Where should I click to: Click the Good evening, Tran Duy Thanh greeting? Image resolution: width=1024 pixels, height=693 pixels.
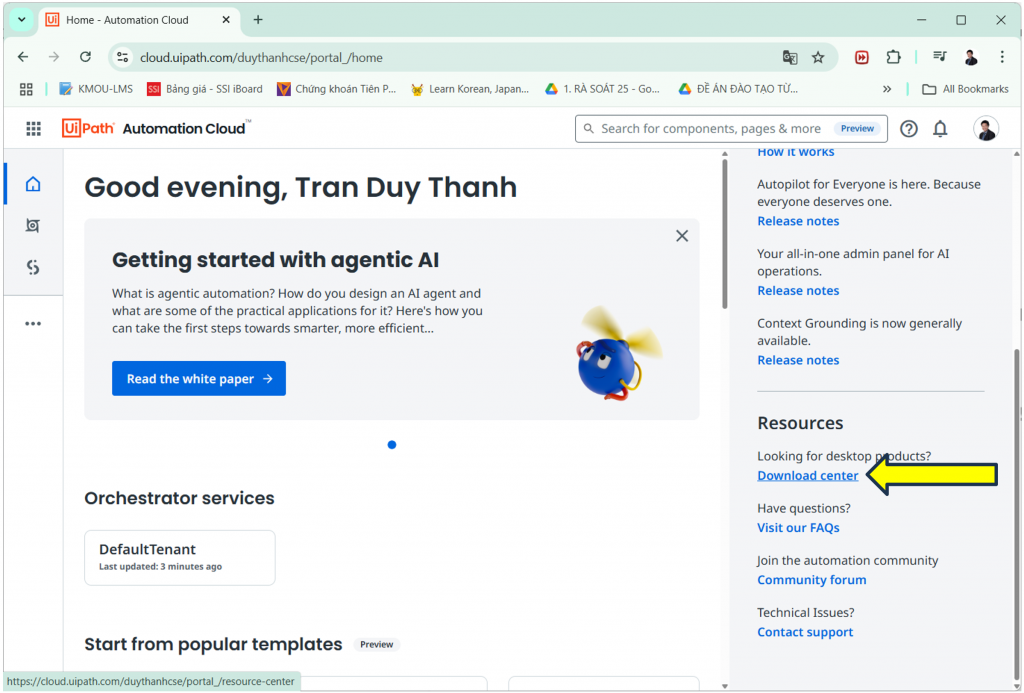click(300, 187)
